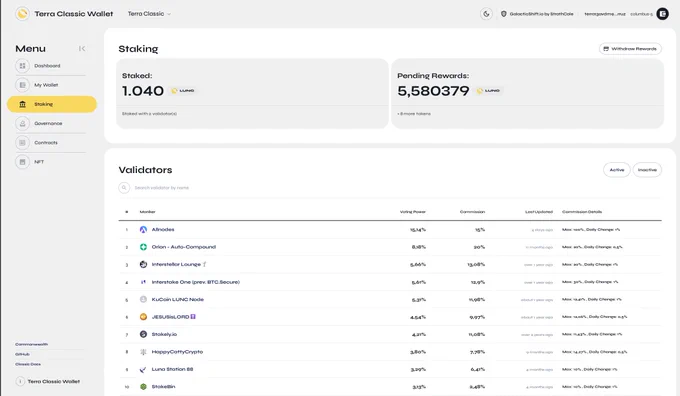Open the Terra Classic network dropdown
The width and height of the screenshot is (680, 396).
[x=149, y=14]
